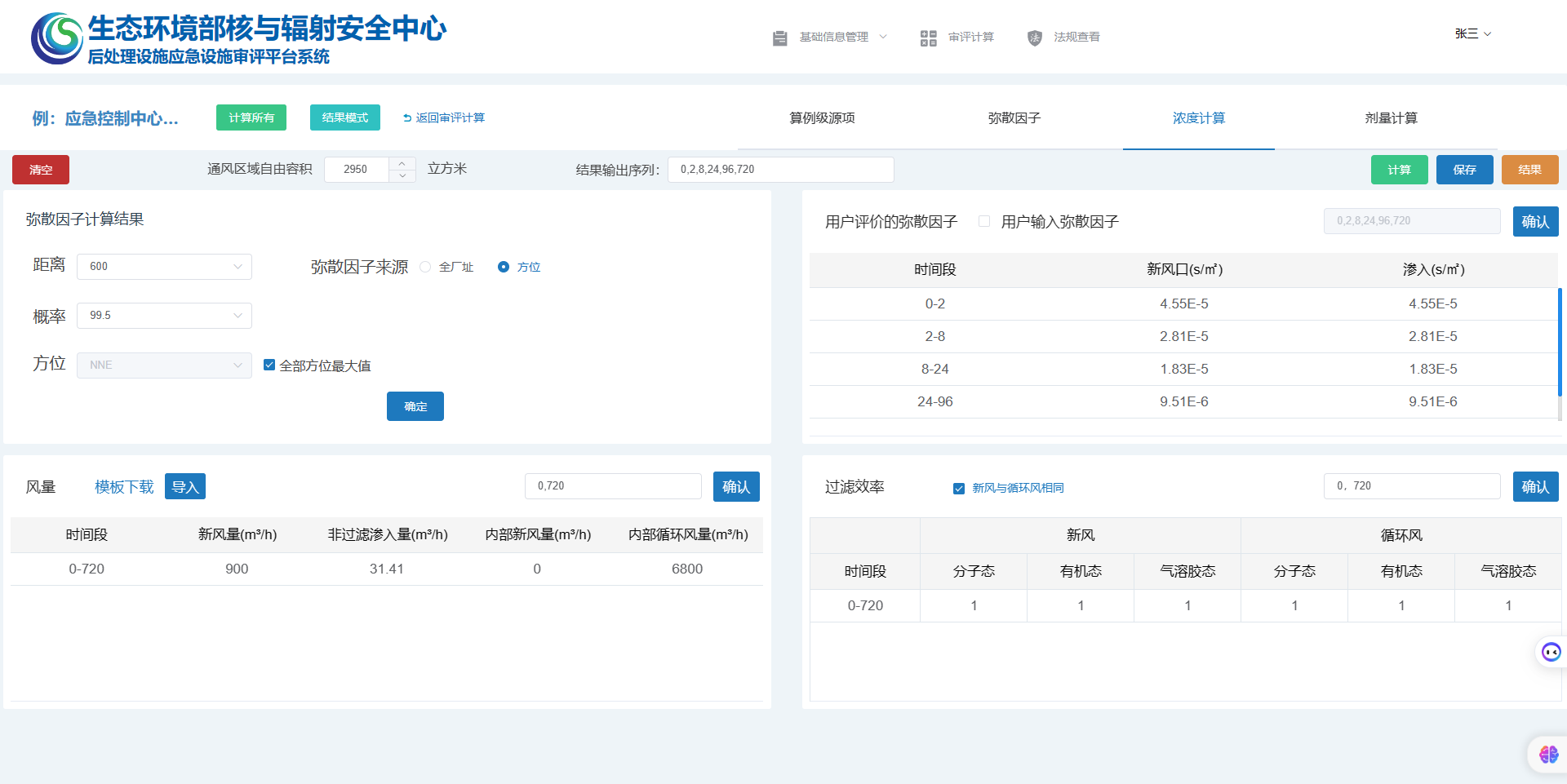Follow the 返回审评计算 link
Screen dimensions: 1567x784
[450, 118]
